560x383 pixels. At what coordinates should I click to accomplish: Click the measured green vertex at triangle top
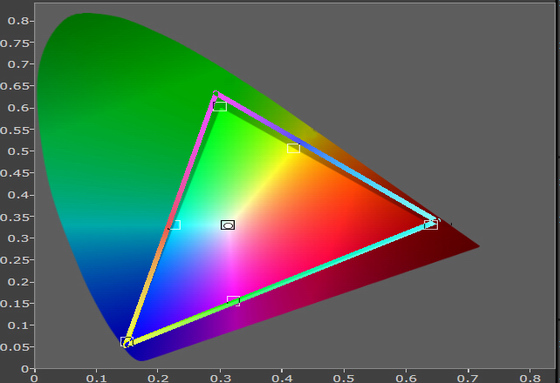[x=216, y=94]
